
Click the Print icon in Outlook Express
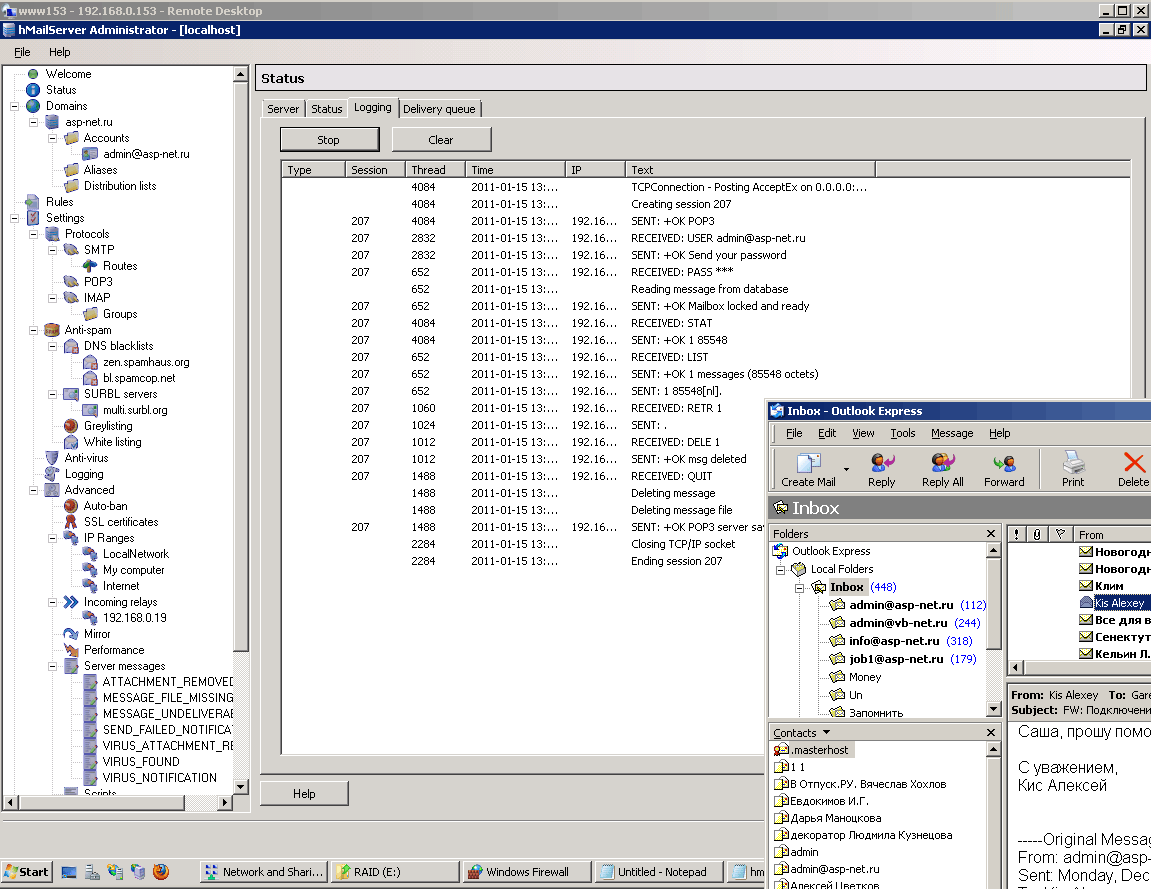click(1073, 463)
